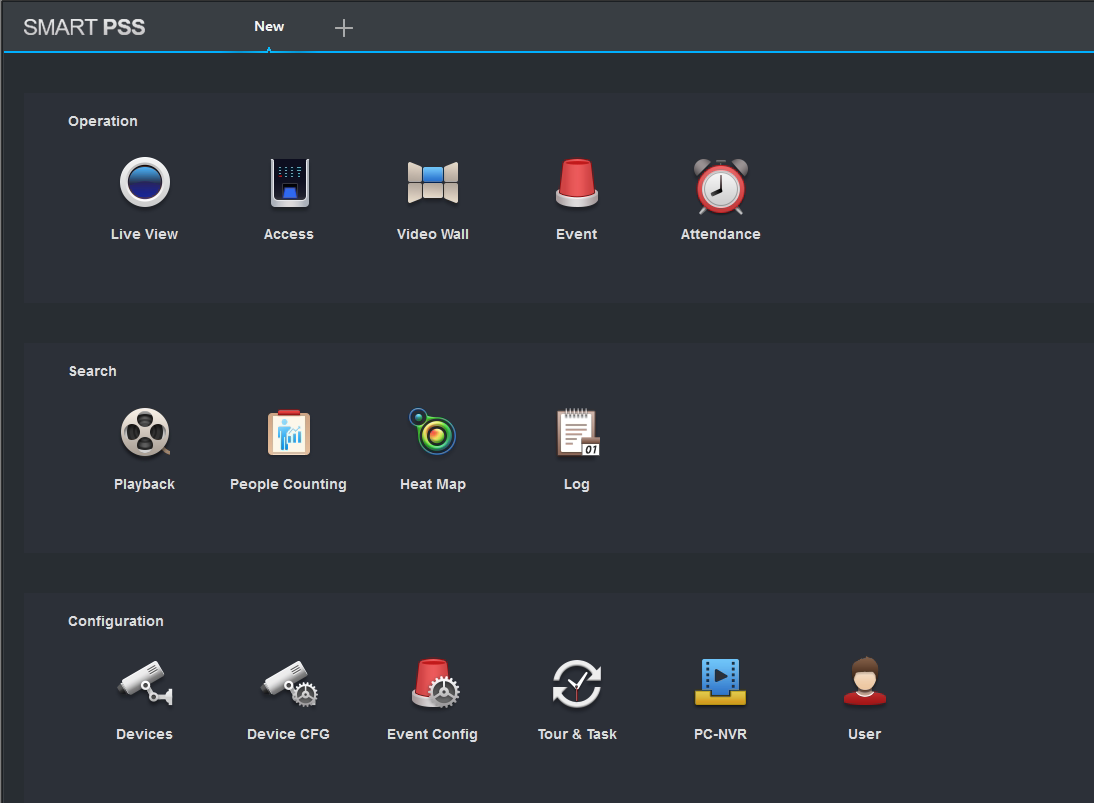Open the Video Wall icon
This screenshot has width=1094, height=803.
pyautogui.click(x=433, y=184)
